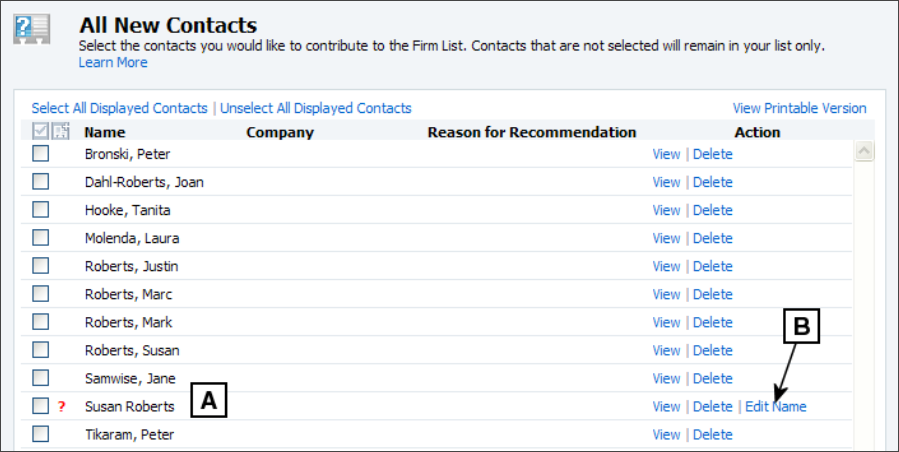This screenshot has height=452, width=899.
Task: Click the Company column header
Action: [x=280, y=133]
